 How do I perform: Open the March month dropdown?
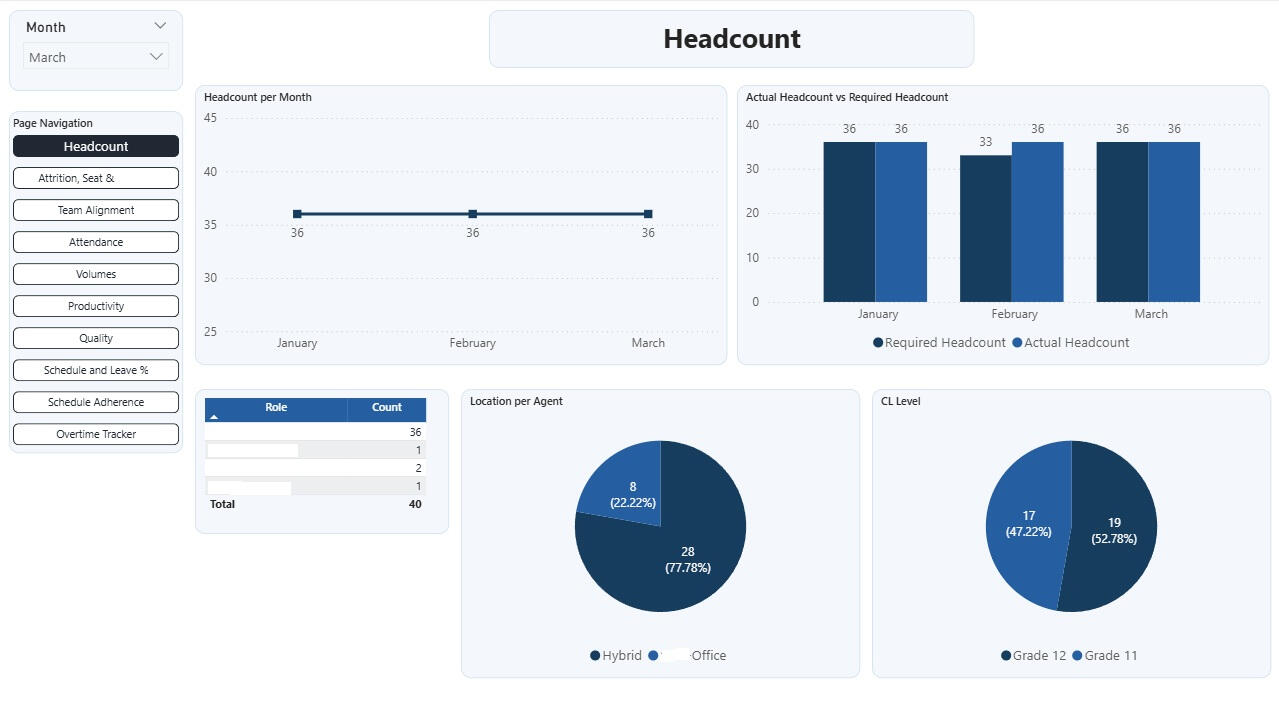click(x=96, y=57)
